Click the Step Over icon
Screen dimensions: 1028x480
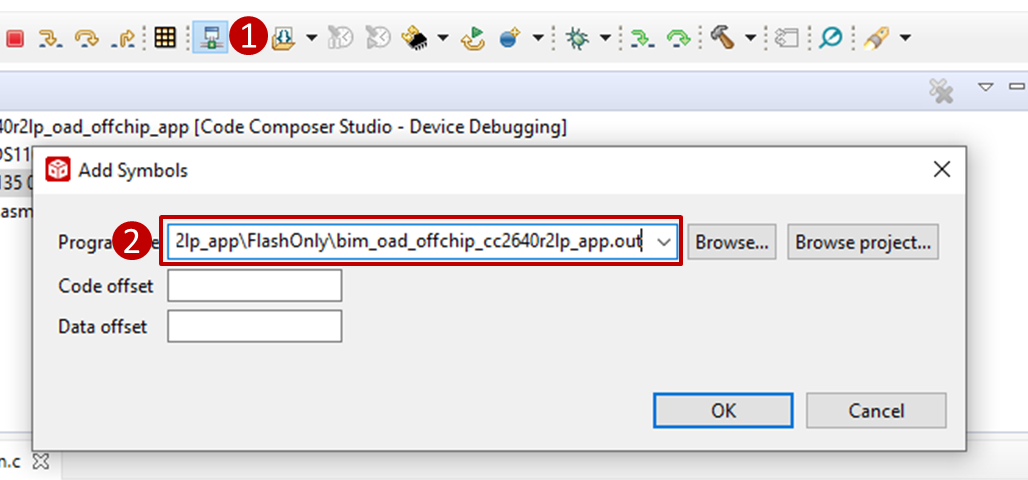(x=88, y=38)
